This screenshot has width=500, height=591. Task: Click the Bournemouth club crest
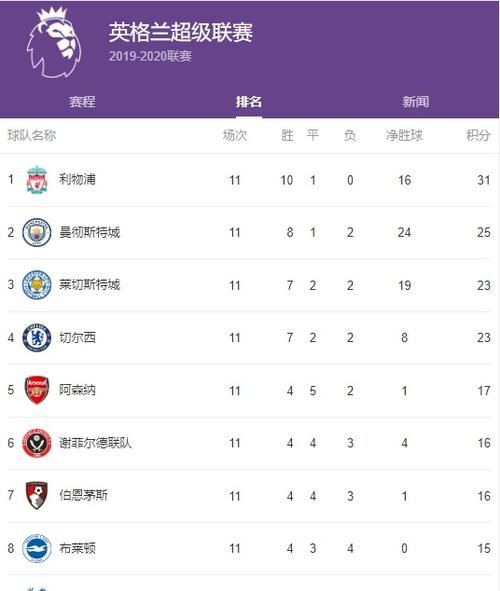(37, 496)
